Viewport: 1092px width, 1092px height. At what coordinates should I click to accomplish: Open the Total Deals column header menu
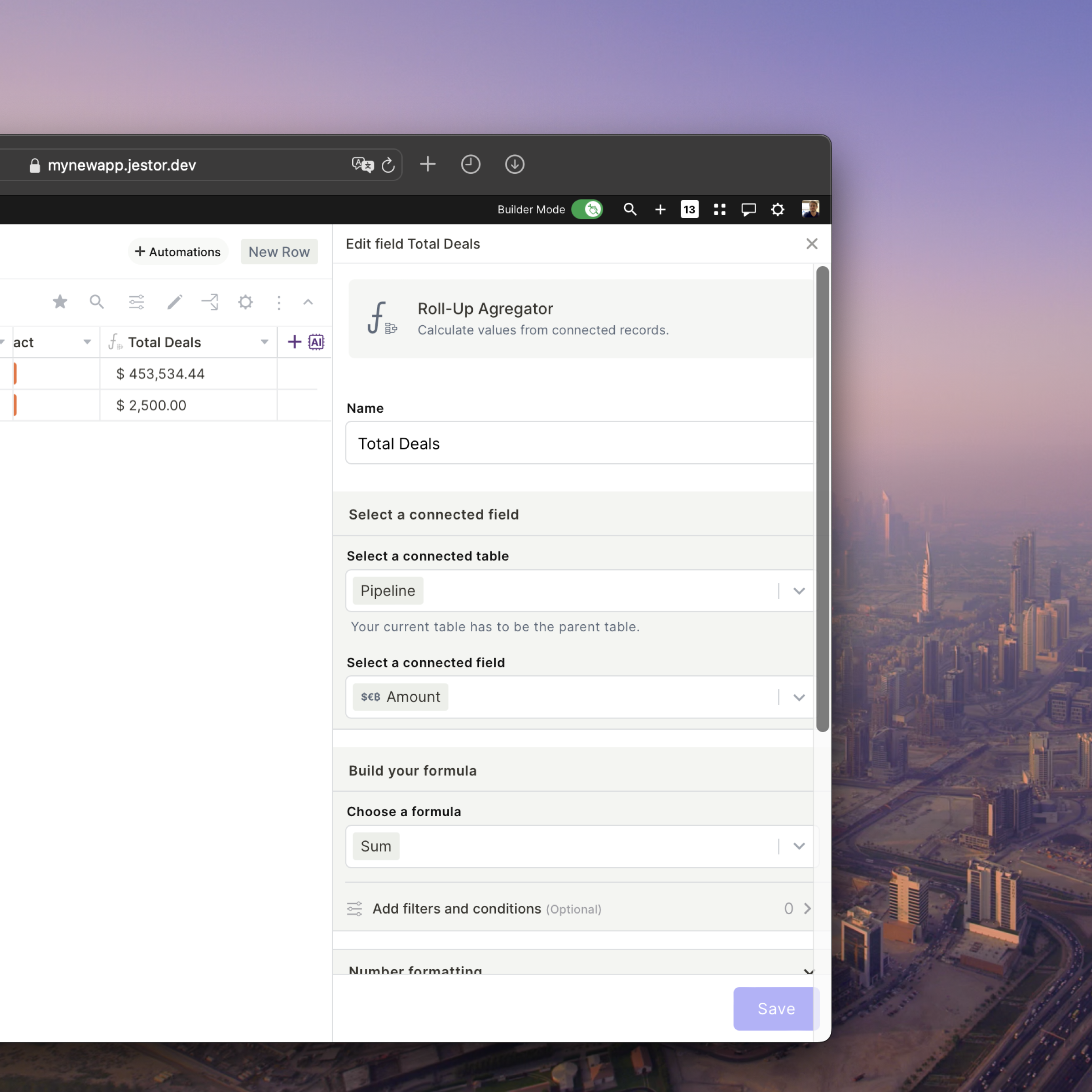click(x=264, y=342)
